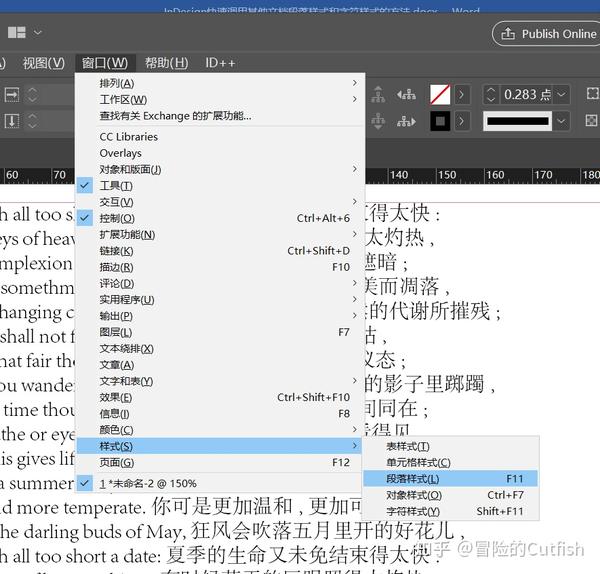
Task: Click the fill swatch with red slash
Action: click(x=440, y=94)
